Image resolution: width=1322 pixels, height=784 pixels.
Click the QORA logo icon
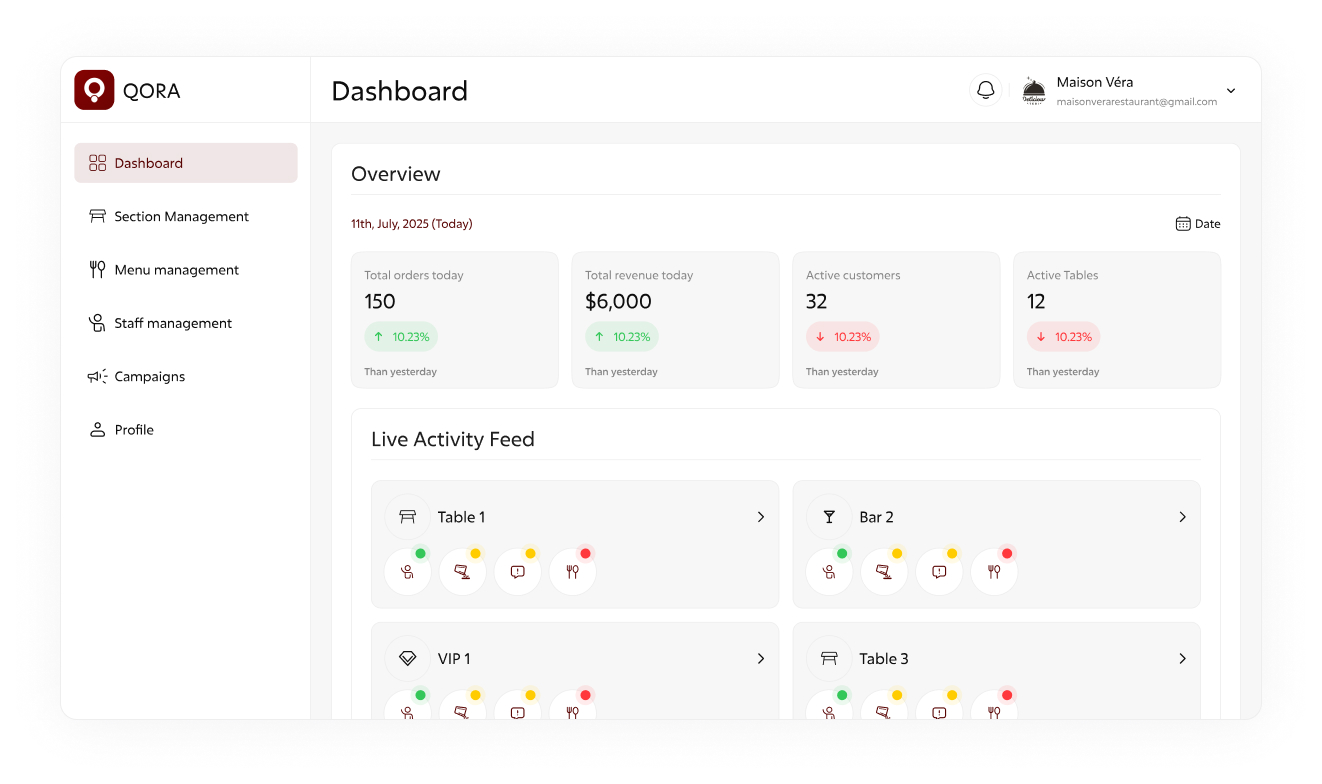point(94,90)
